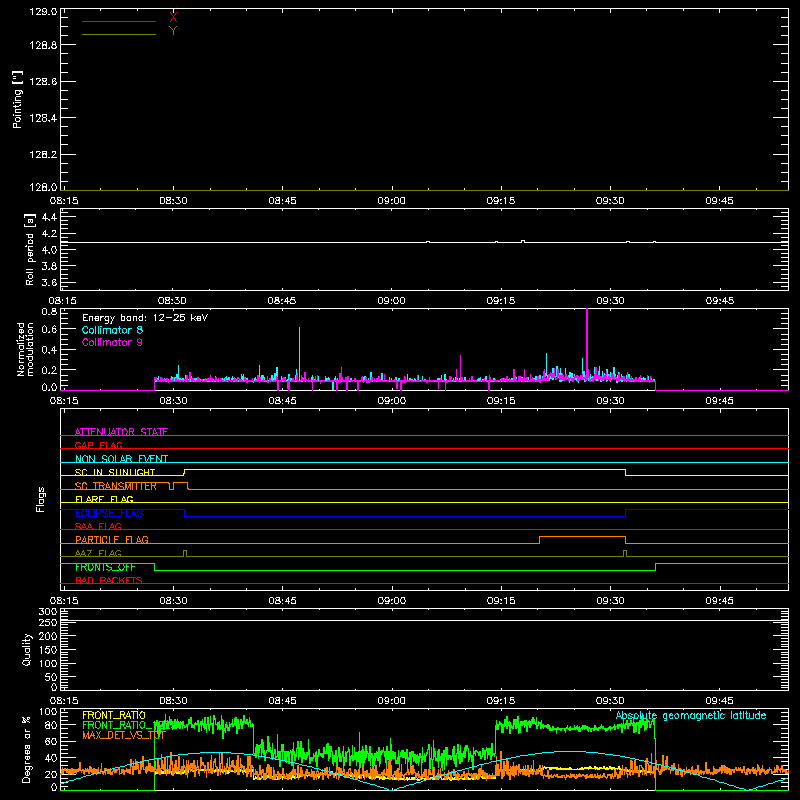The width and height of the screenshot is (800, 800).
Task: Click '08:45' time label under pointing plot
Action: [282, 201]
